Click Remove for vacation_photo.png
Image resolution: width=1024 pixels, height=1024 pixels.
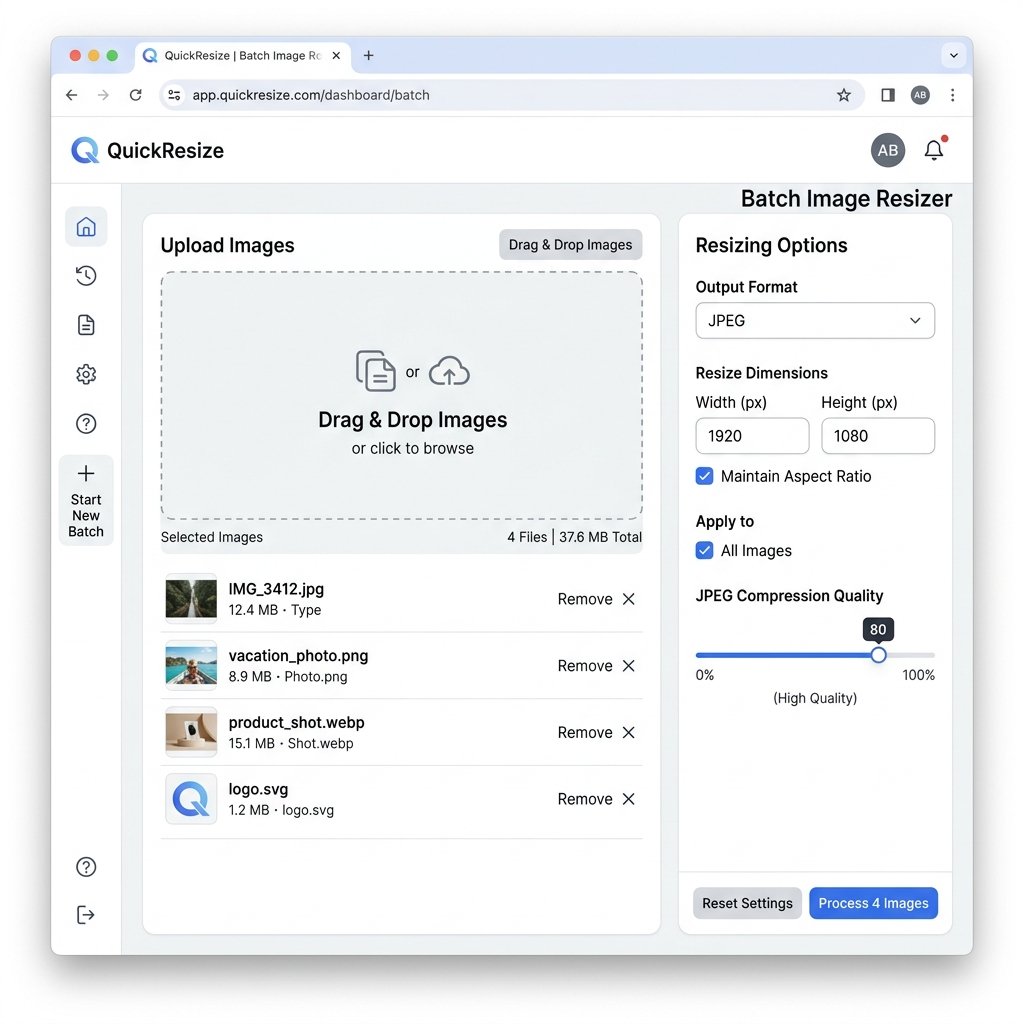(x=585, y=665)
